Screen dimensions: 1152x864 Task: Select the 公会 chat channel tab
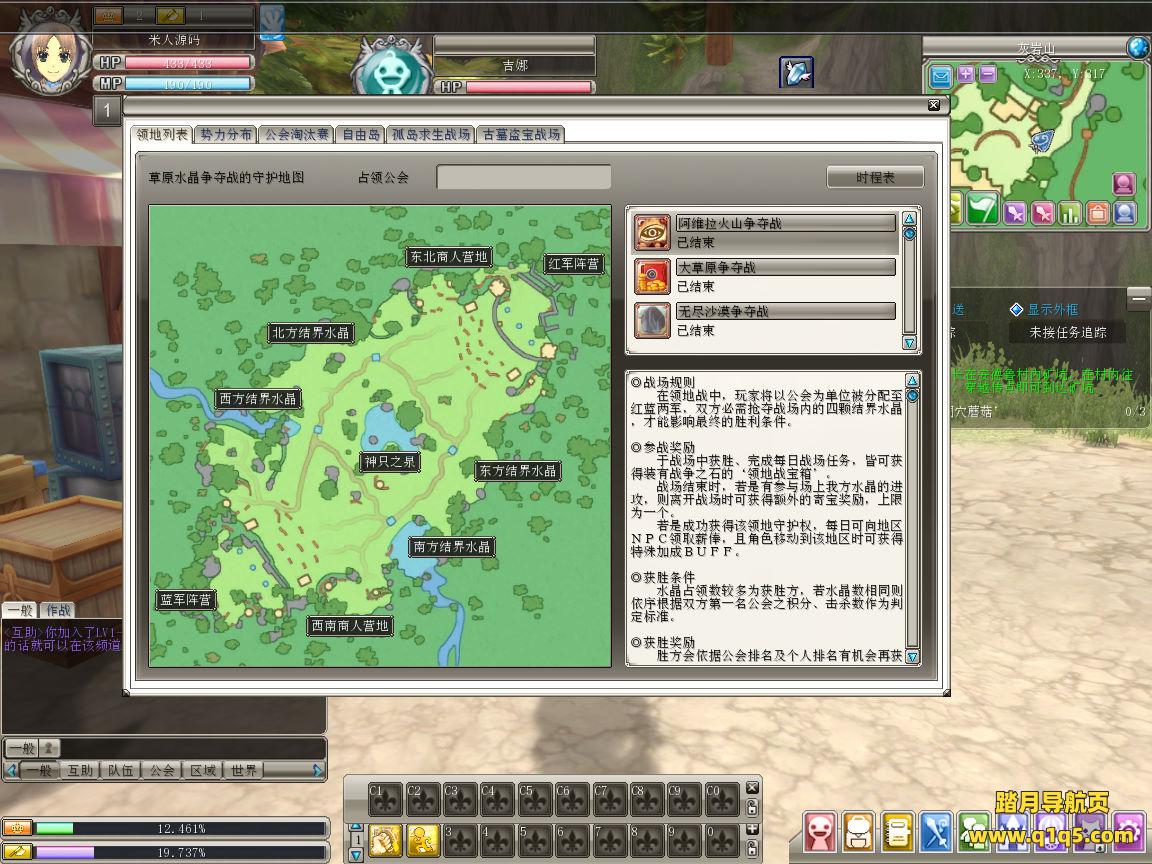(x=162, y=770)
